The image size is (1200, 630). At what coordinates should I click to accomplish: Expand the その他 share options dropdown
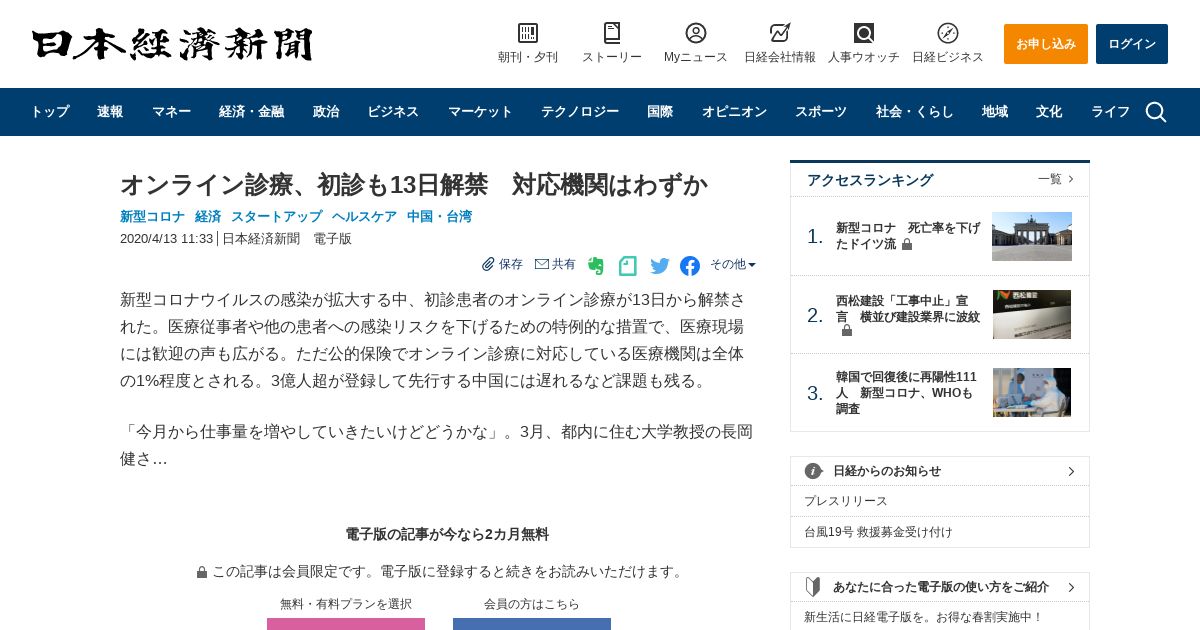(x=733, y=264)
